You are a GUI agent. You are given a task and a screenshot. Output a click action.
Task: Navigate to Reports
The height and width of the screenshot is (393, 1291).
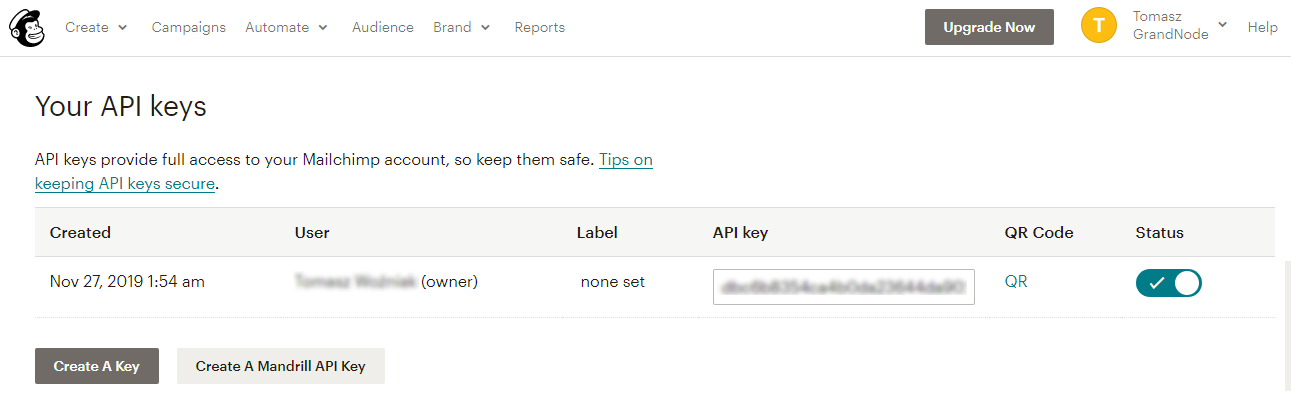coord(540,27)
